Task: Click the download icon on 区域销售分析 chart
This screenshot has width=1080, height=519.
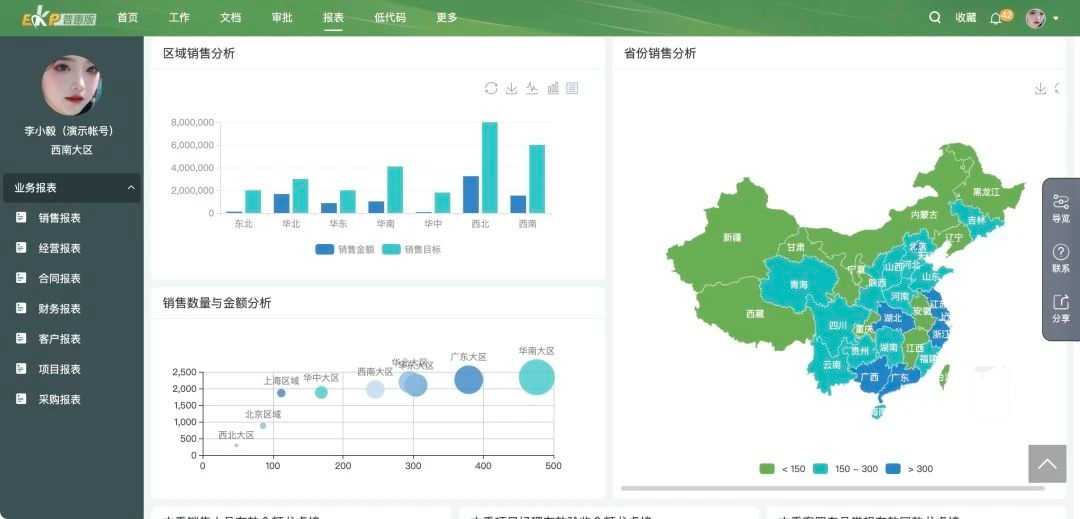Action: (x=511, y=88)
